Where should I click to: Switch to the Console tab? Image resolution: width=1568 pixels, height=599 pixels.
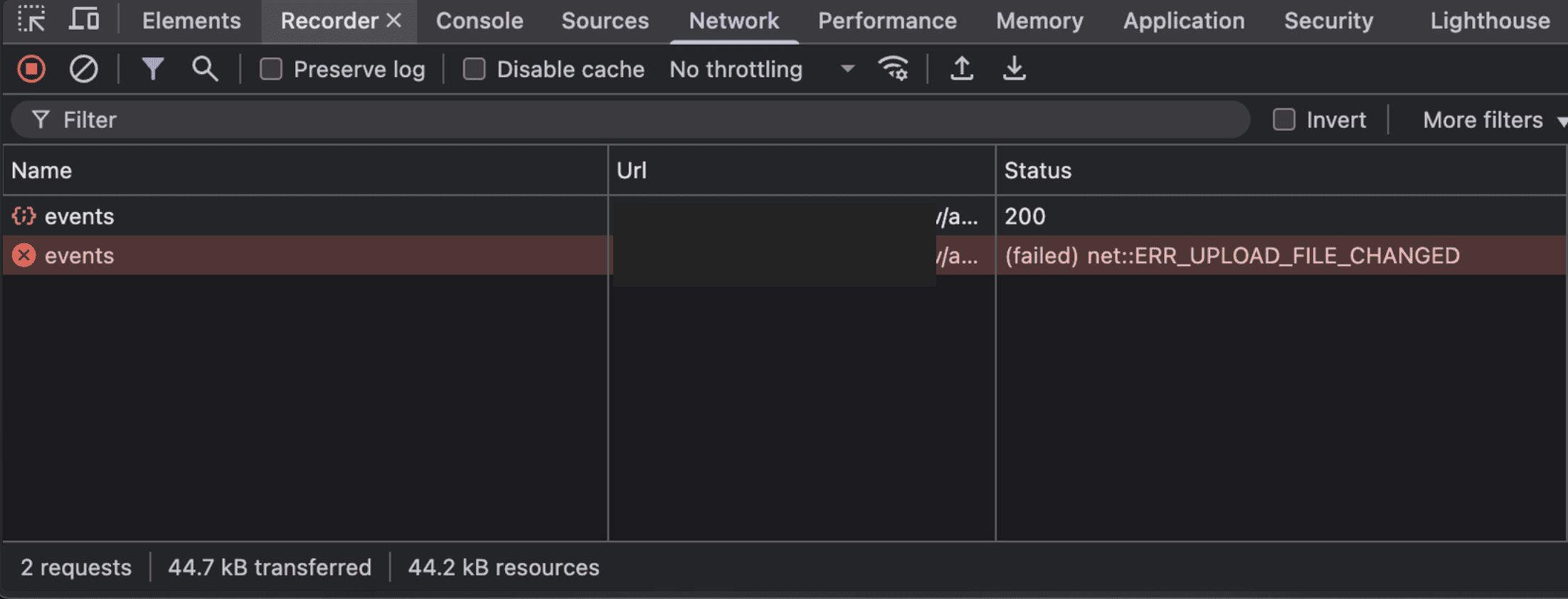(x=479, y=21)
